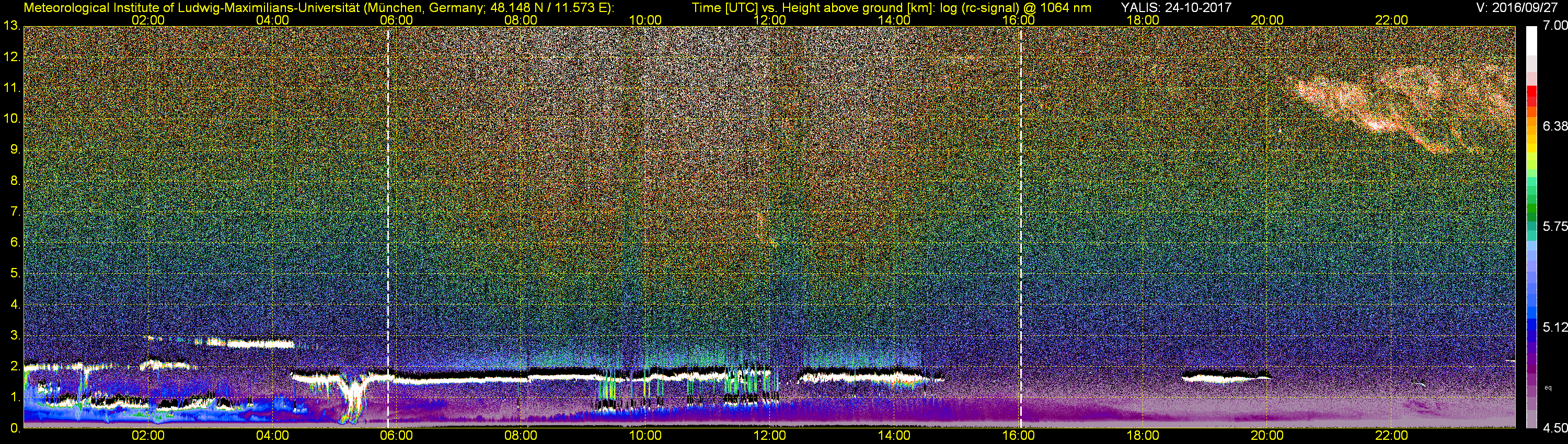The height and width of the screenshot is (444, 1568).
Task: Click the small eq label beside color bar
Action: coord(1548,388)
